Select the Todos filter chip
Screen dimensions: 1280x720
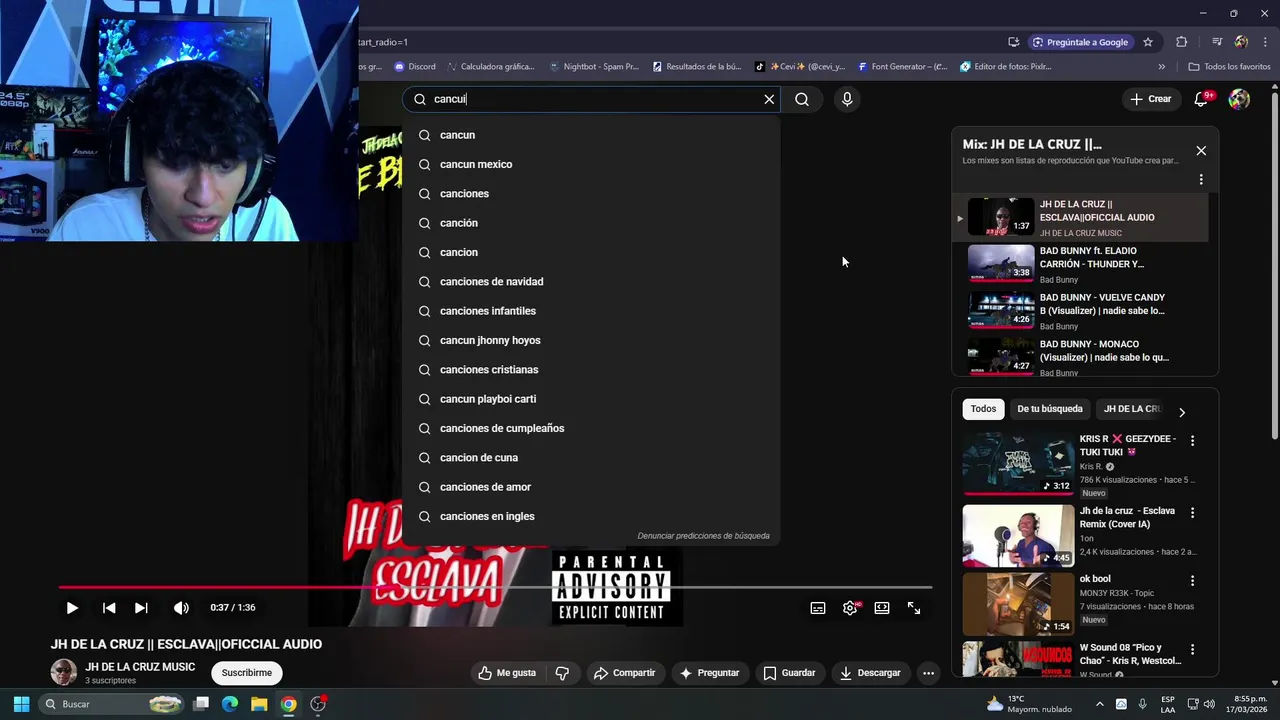[x=983, y=409]
